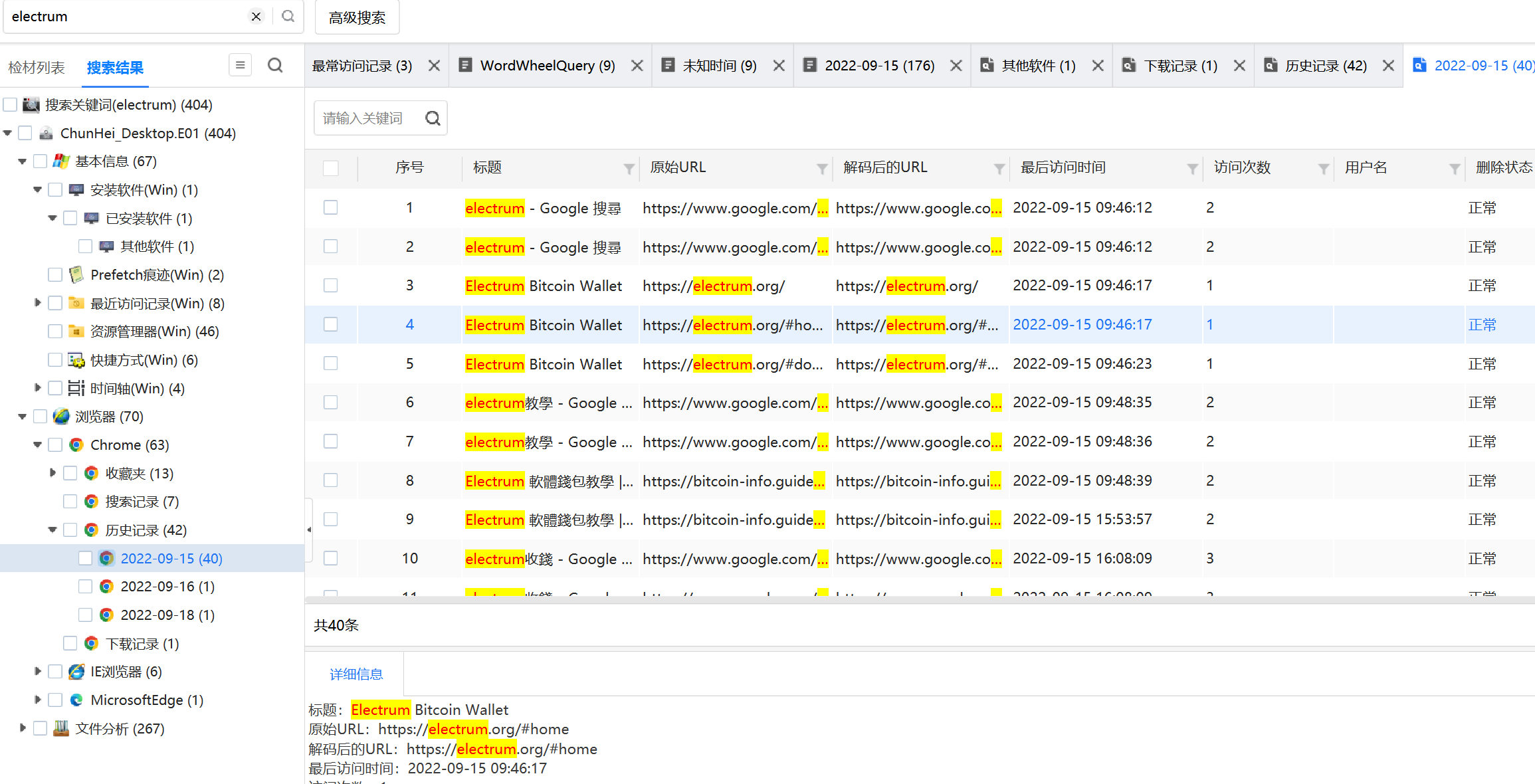Open the 最后访问时间 column filter
Viewport: 1535px width, 784px height.
tap(1192, 169)
